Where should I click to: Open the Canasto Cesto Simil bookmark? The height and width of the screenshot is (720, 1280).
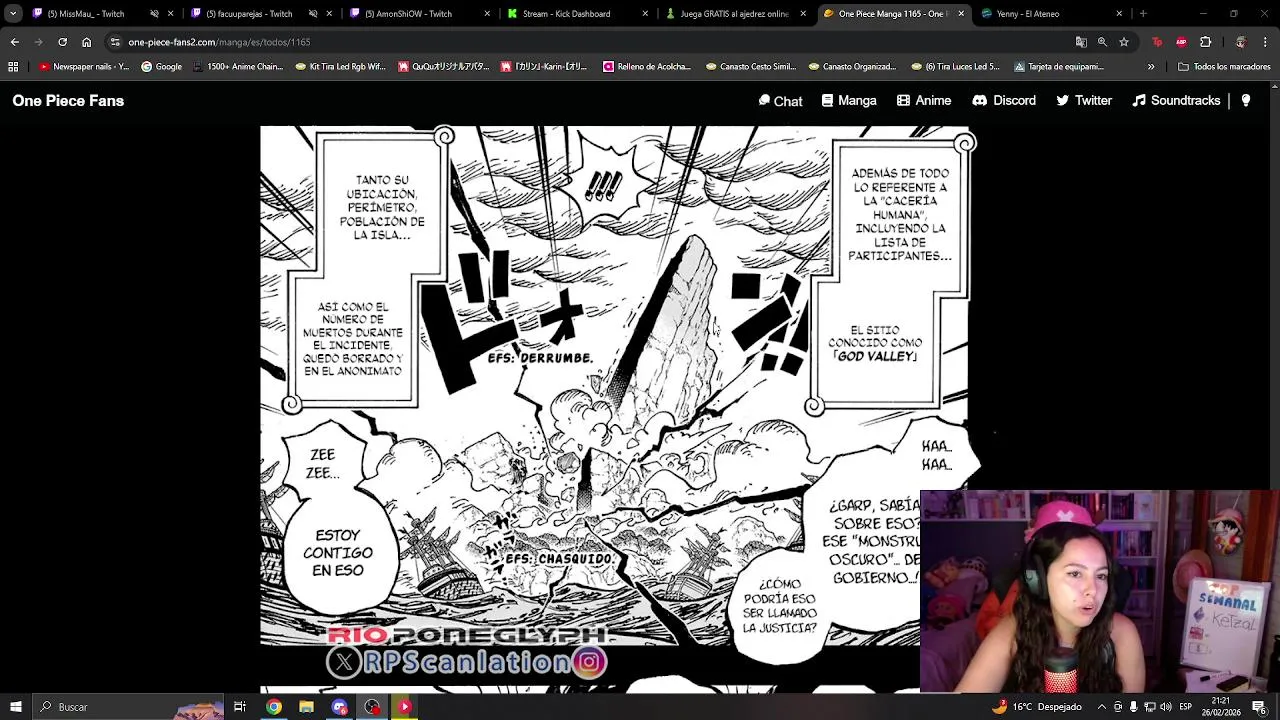(x=751, y=67)
